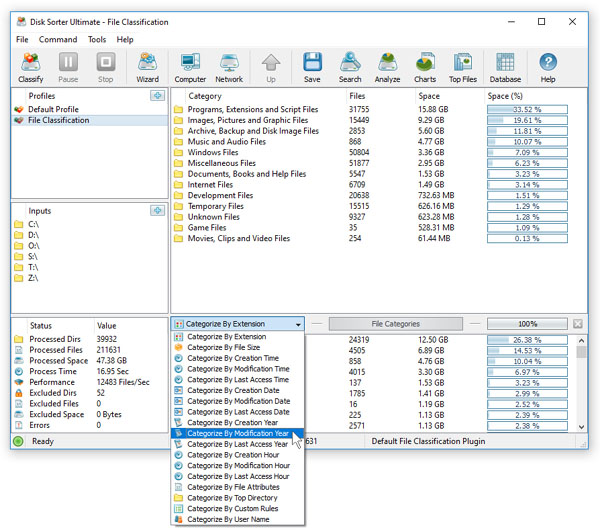Choose Categorize By Top Directory
This screenshot has width=600, height=532.
[x=238, y=498]
